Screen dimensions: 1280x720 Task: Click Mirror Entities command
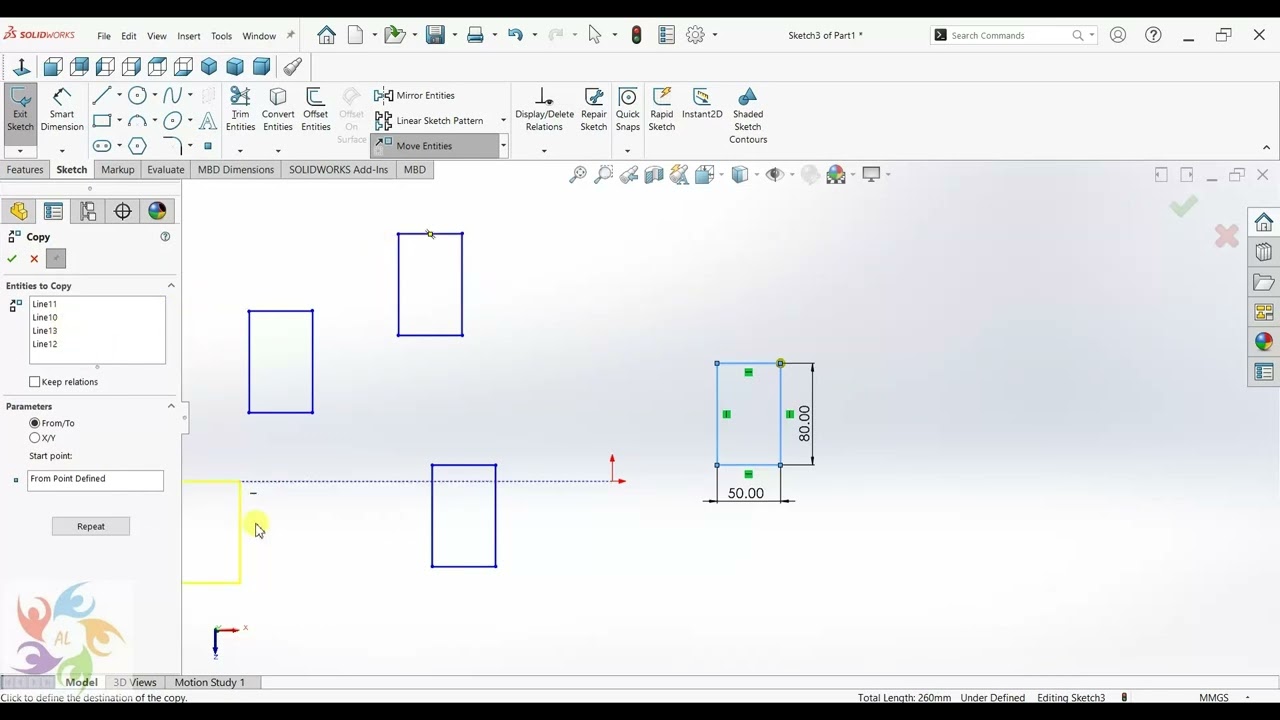415,95
